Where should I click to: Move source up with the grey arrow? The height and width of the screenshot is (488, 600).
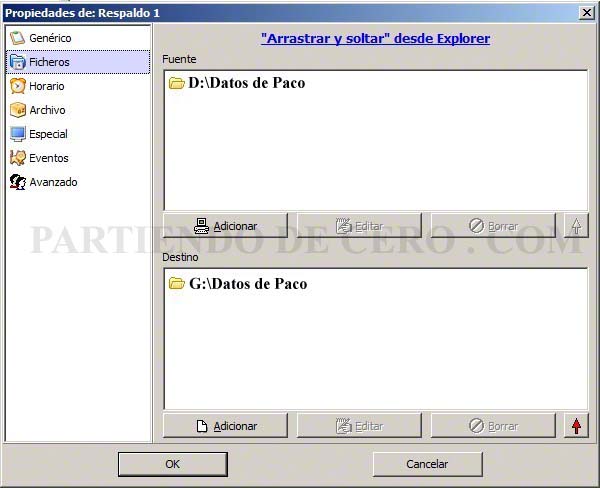(576, 226)
